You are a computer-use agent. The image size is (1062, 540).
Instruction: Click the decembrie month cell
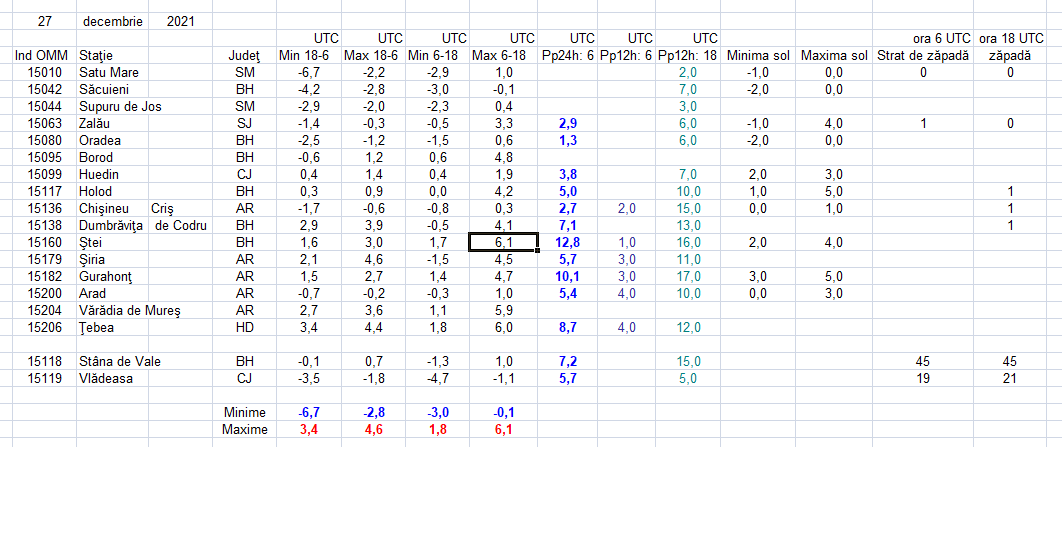(x=112, y=21)
